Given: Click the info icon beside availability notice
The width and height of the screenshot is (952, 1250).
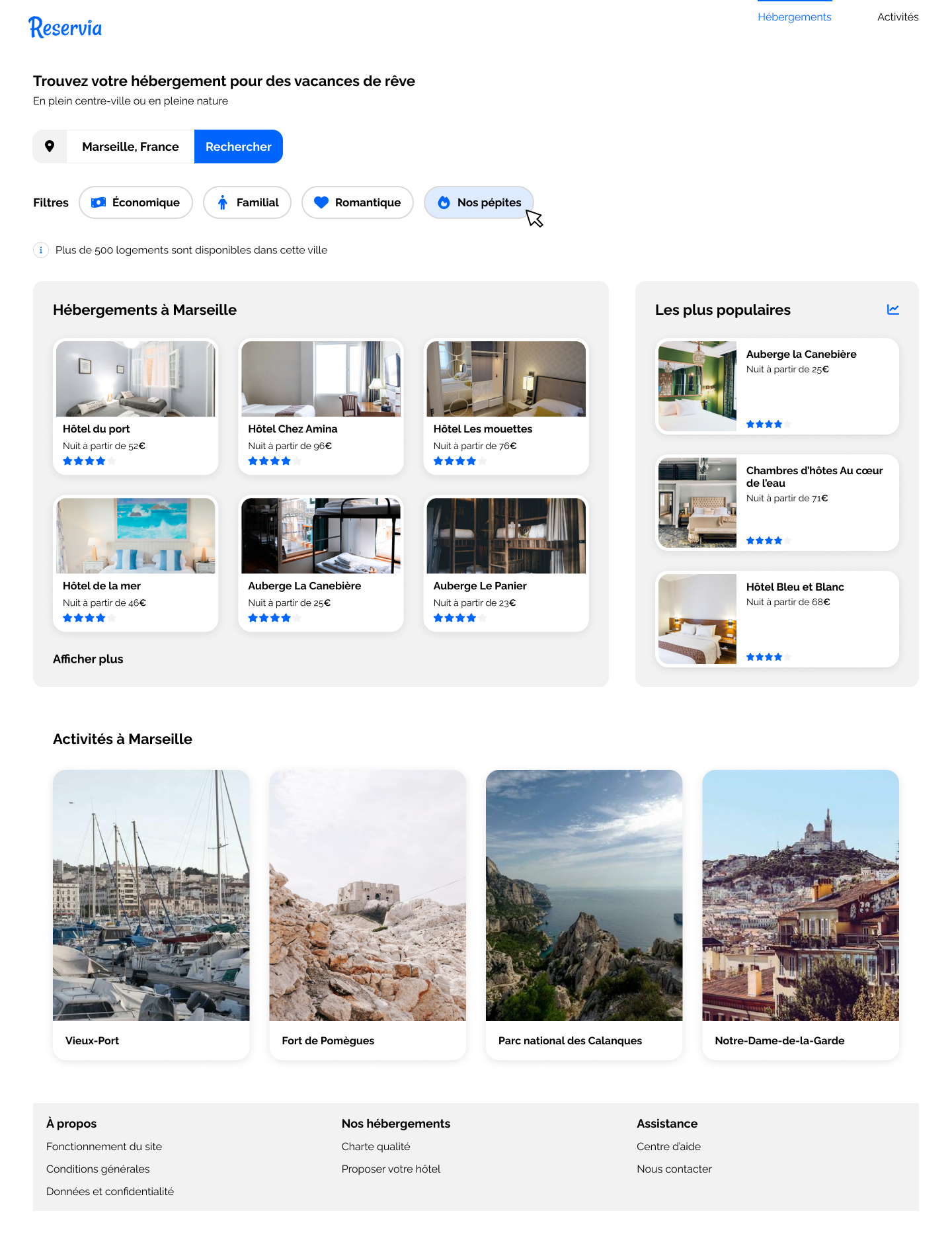Looking at the screenshot, I should (x=41, y=250).
